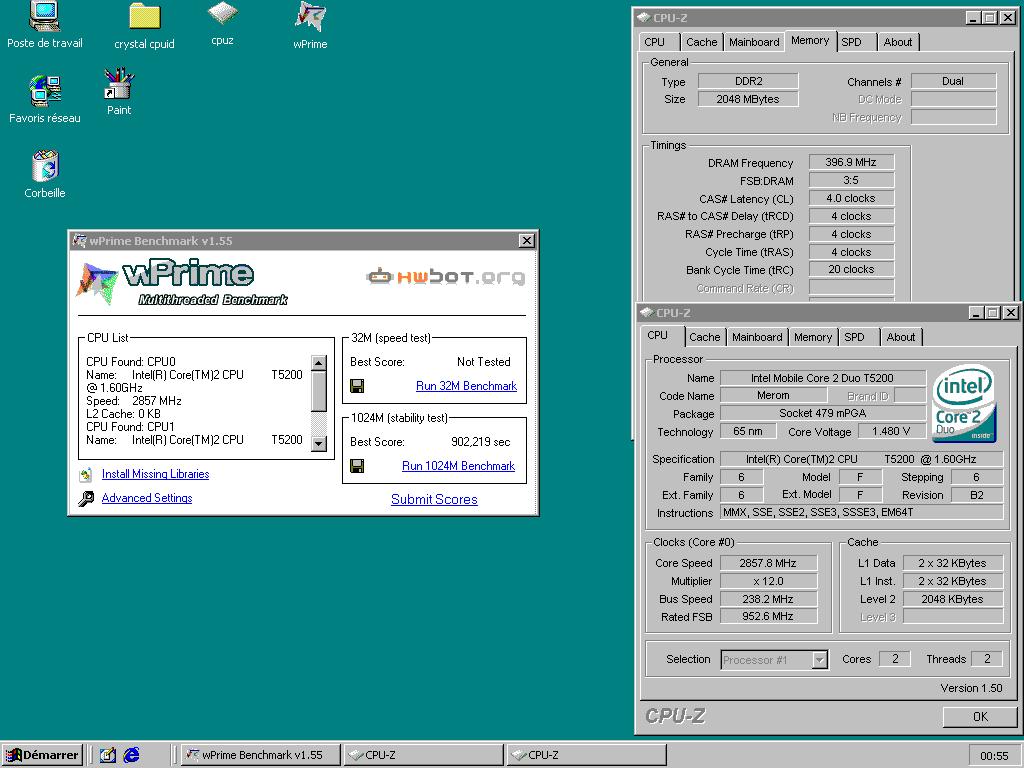Click 1024M Best Score 902,219 sec
Viewport: 1024px width, 768px height.
(481, 442)
